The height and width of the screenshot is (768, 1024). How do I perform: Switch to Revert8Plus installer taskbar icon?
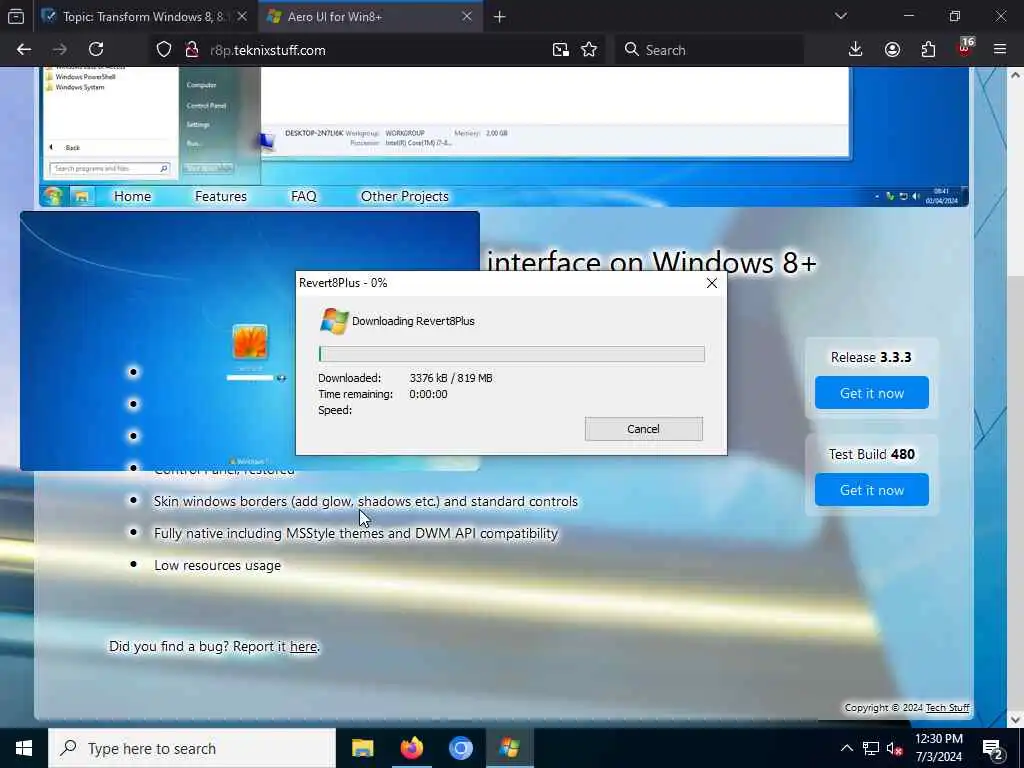click(509, 748)
